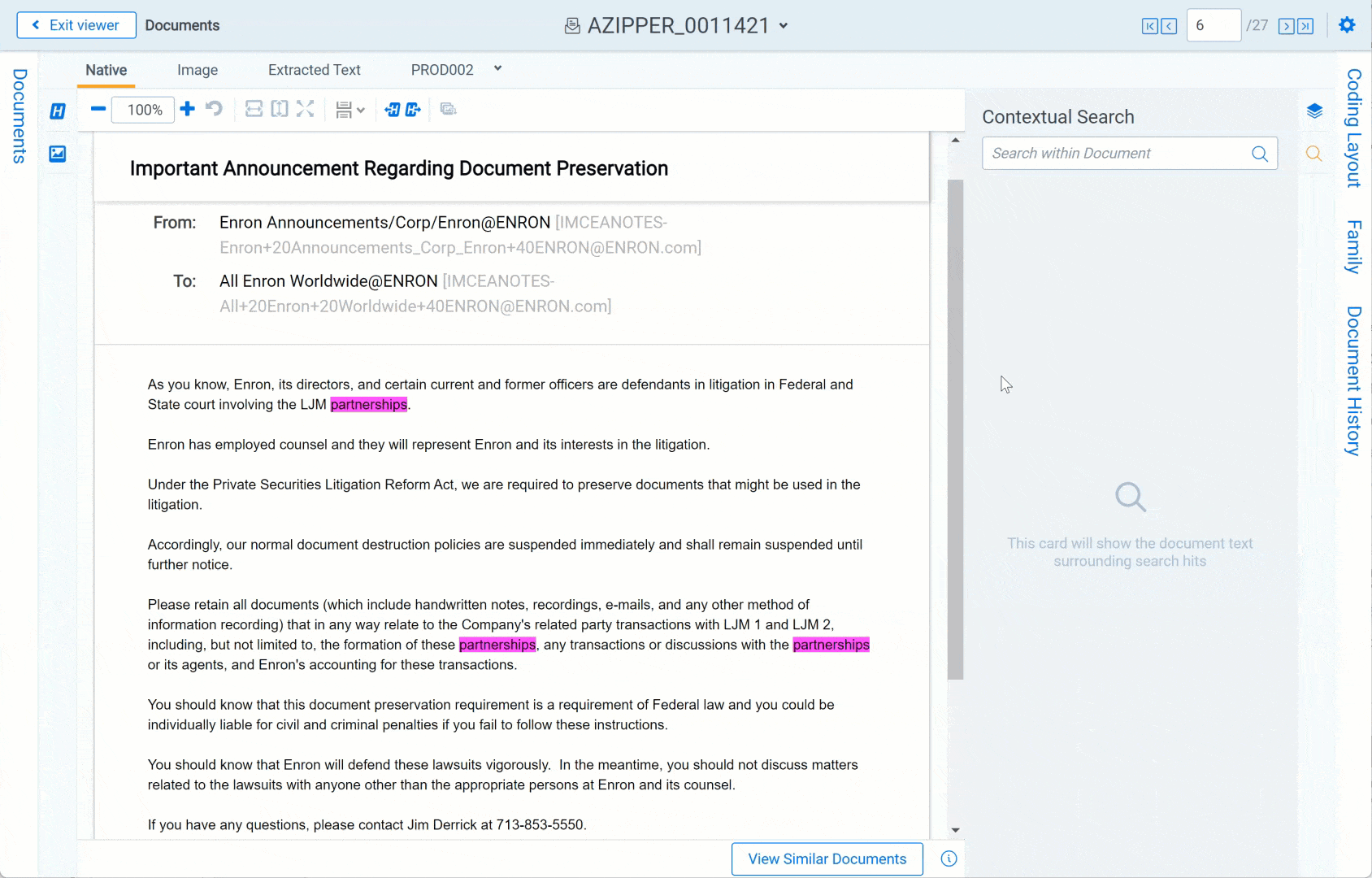The image size is (1372, 878).
Task: Toggle the layers icon in right panel
Action: [x=1314, y=111]
